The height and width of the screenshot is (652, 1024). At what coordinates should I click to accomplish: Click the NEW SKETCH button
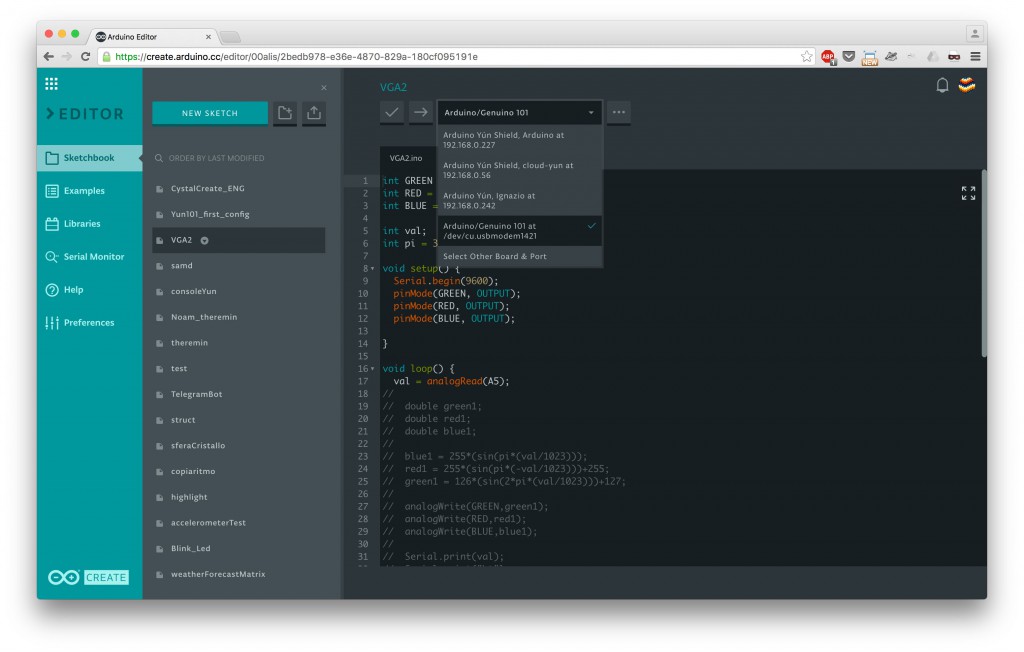[x=209, y=113]
